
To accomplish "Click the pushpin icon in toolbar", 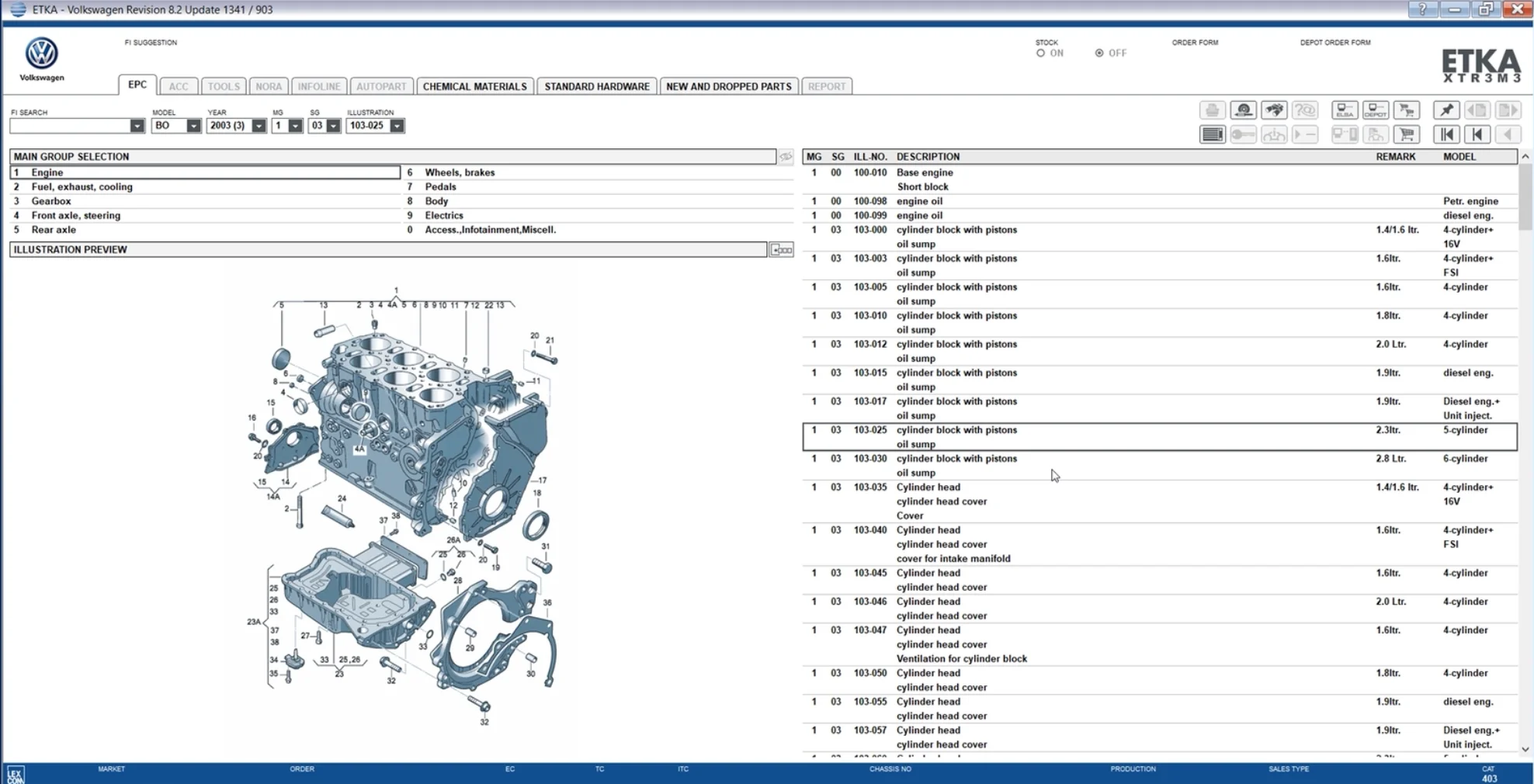I will [x=1445, y=110].
